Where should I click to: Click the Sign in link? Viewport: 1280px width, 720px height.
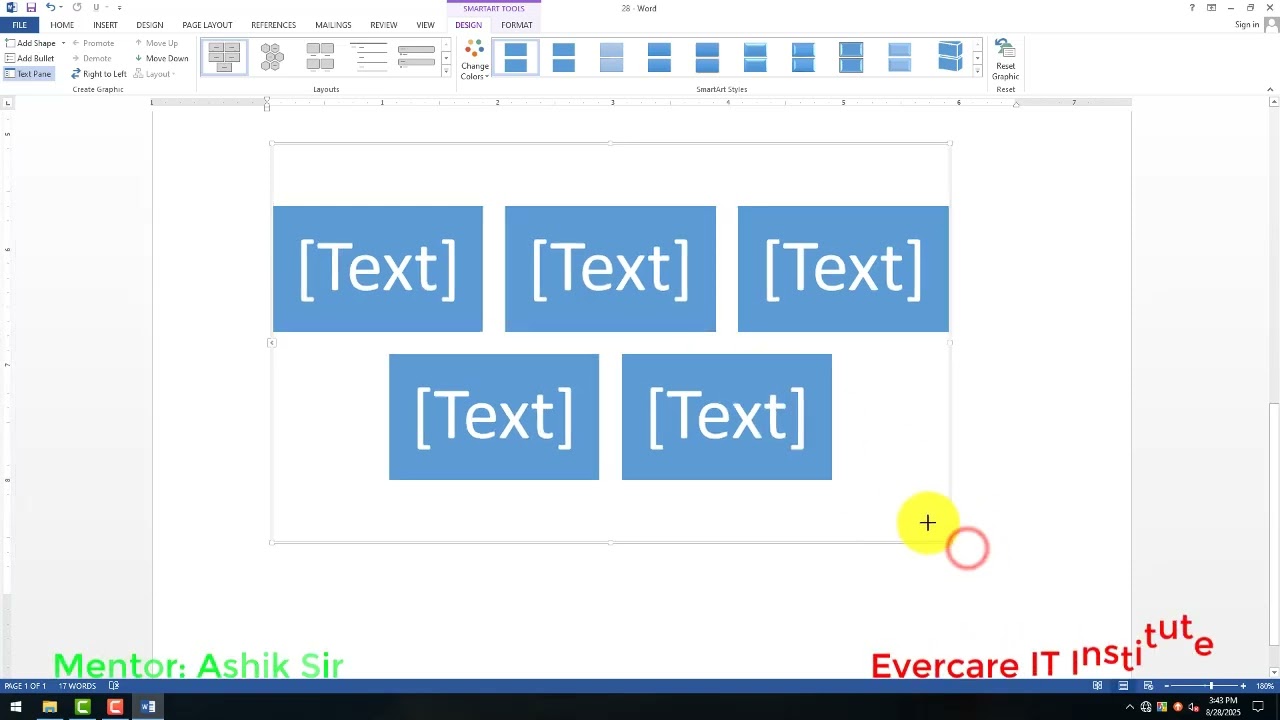(x=1247, y=25)
